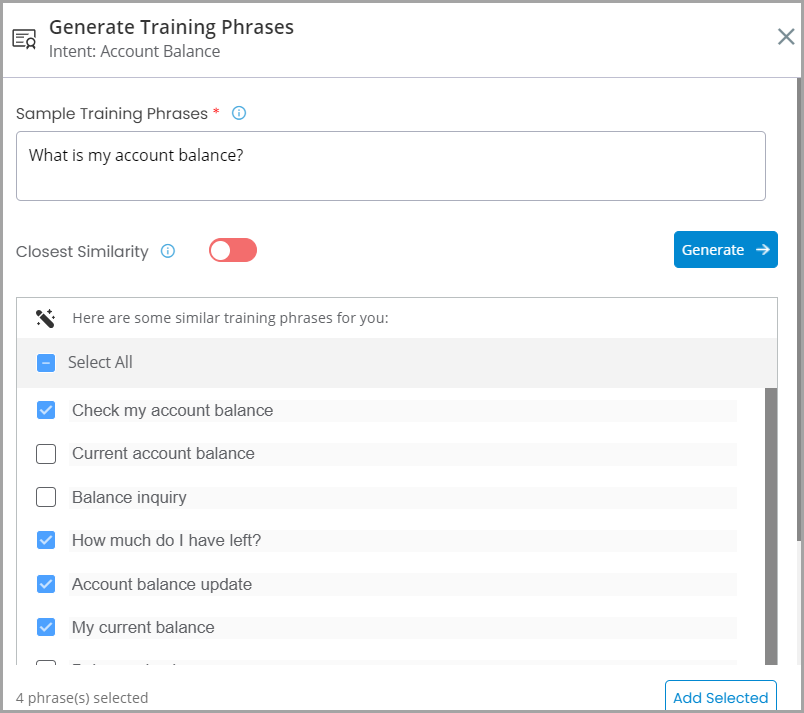The image size is (804, 713).
Task: Toggle the Select All checkbox
Action: pos(46,363)
